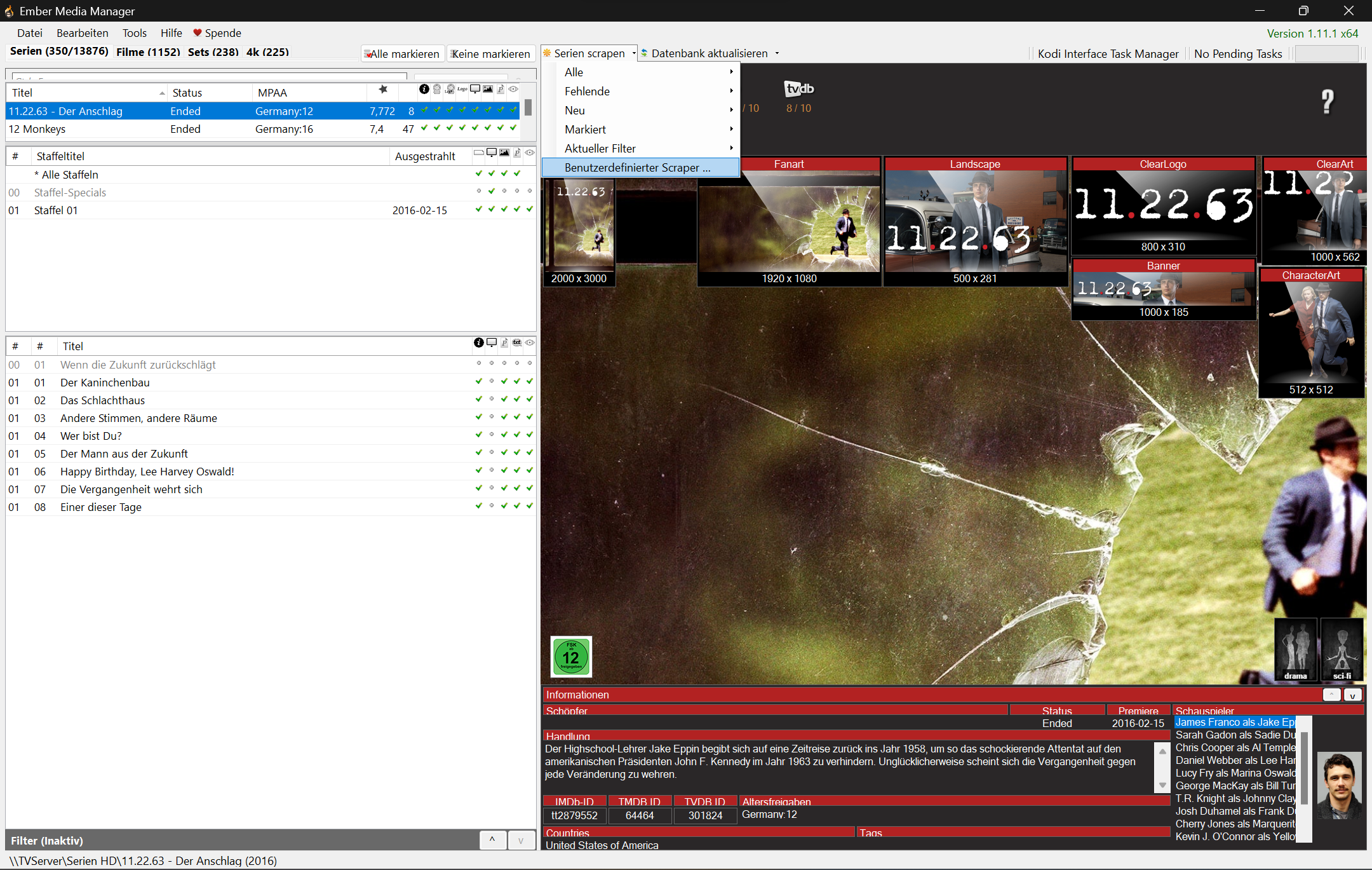Click the Status column header in show list
This screenshot has height=870, width=1372.
pyautogui.click(x=210, y=93)
